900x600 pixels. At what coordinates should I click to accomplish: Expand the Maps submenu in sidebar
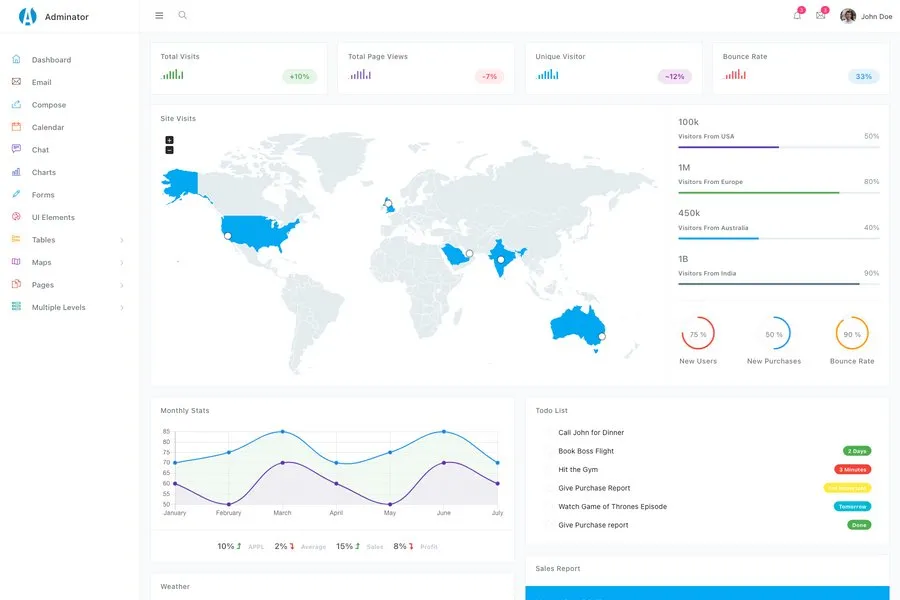[122, 263]
